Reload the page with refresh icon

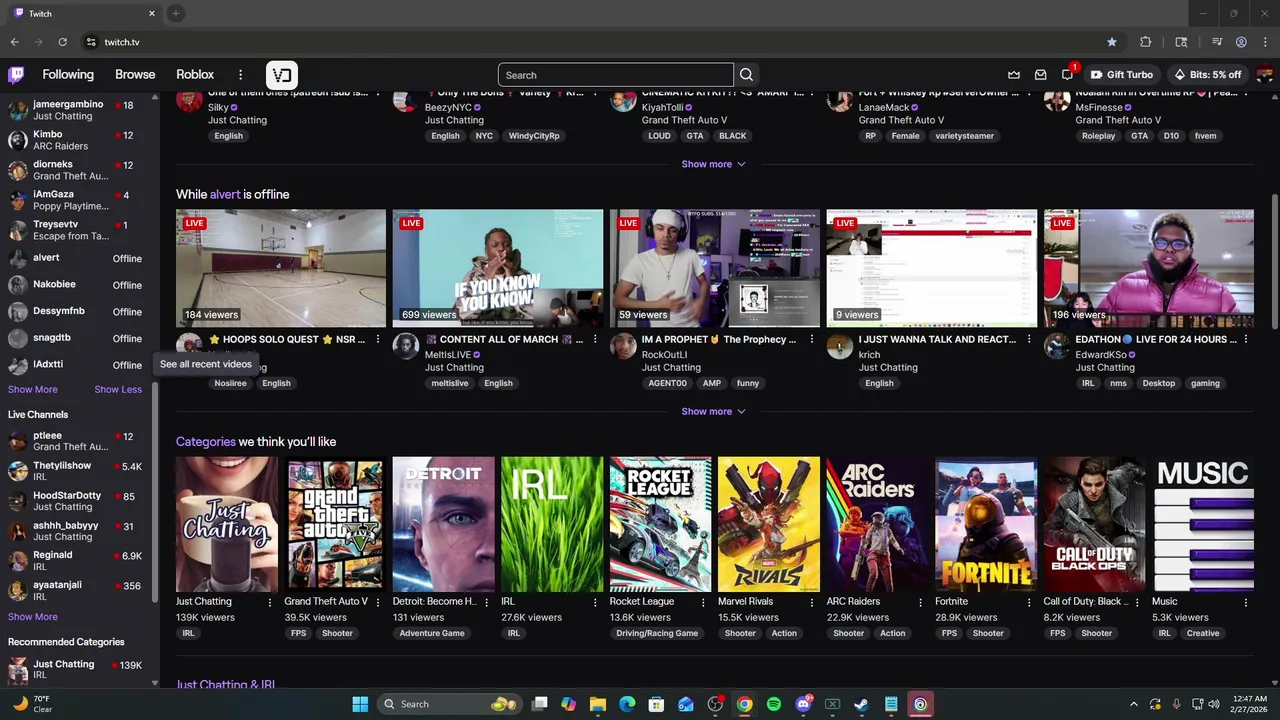62,42
